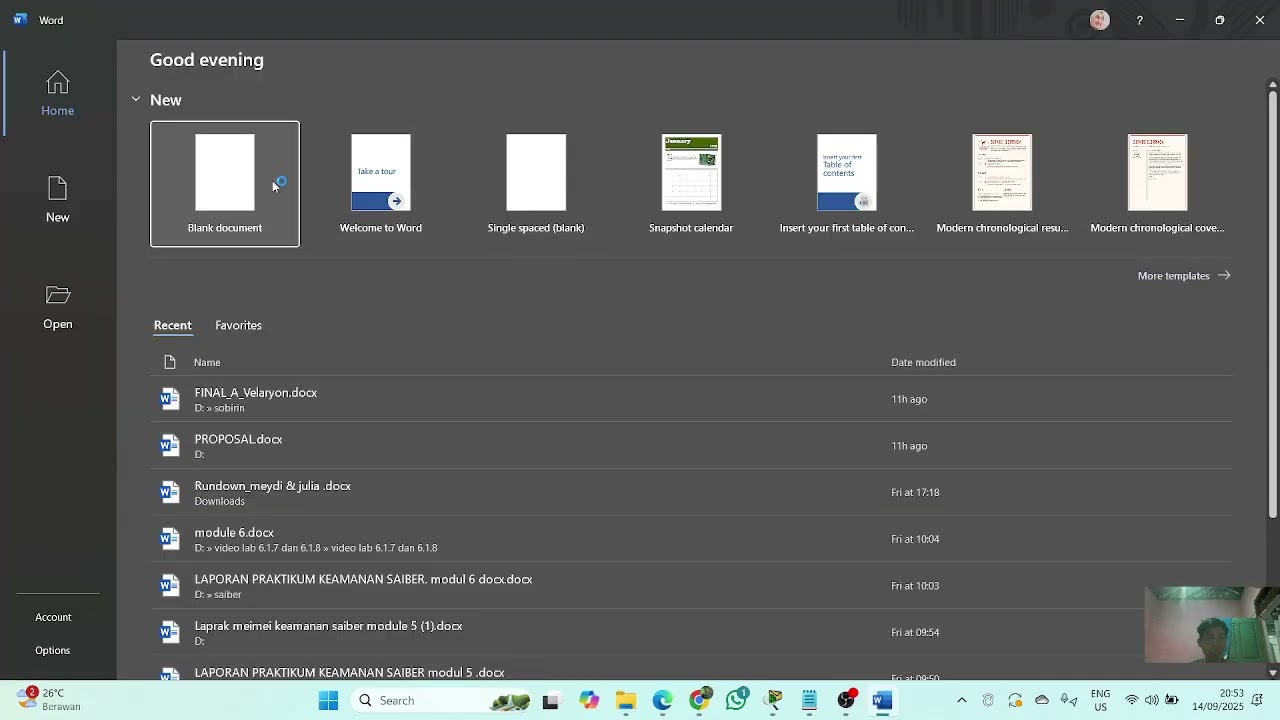
Task: Switch to the Recent tab
Action: (x=172, y=325)
